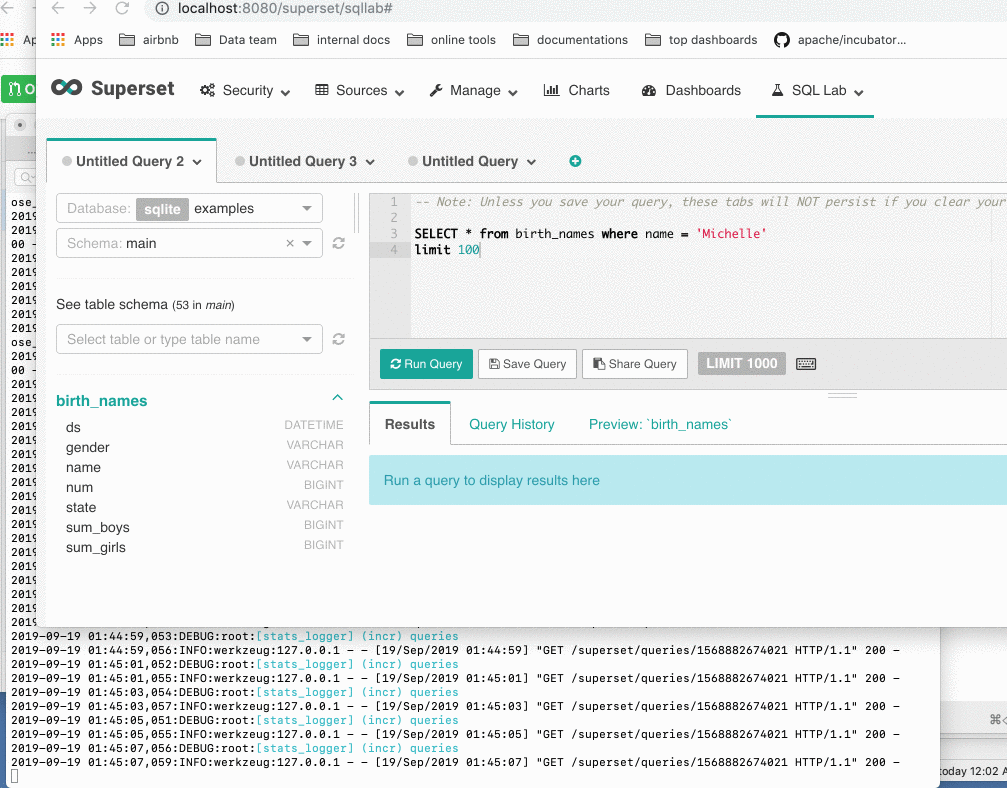
Task: Click the Run Query button
Action: point(426,363)
